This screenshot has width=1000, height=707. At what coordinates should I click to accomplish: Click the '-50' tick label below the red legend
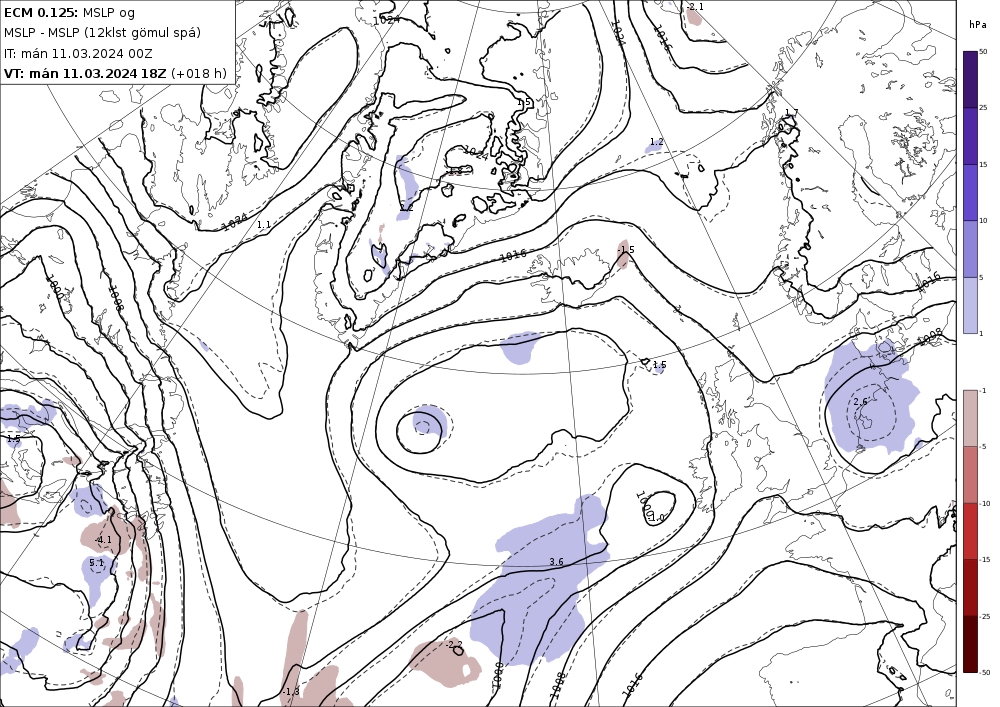985,673
